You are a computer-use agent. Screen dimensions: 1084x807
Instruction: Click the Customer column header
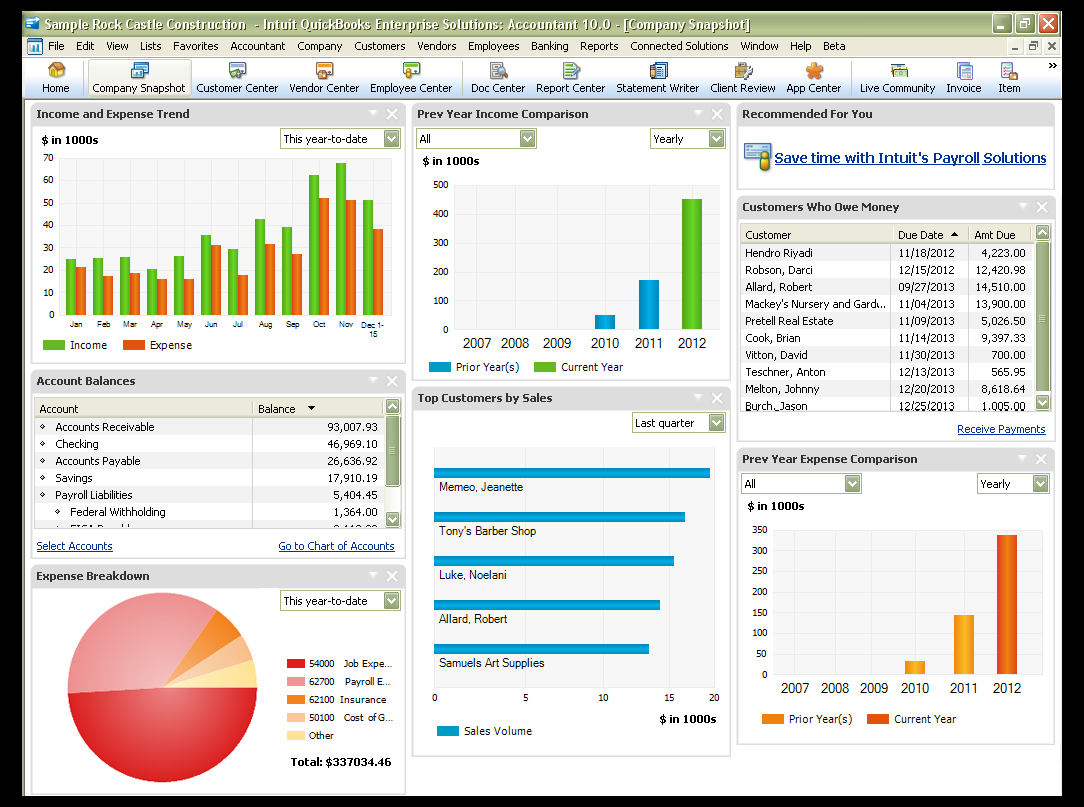(x=816, y=235)
